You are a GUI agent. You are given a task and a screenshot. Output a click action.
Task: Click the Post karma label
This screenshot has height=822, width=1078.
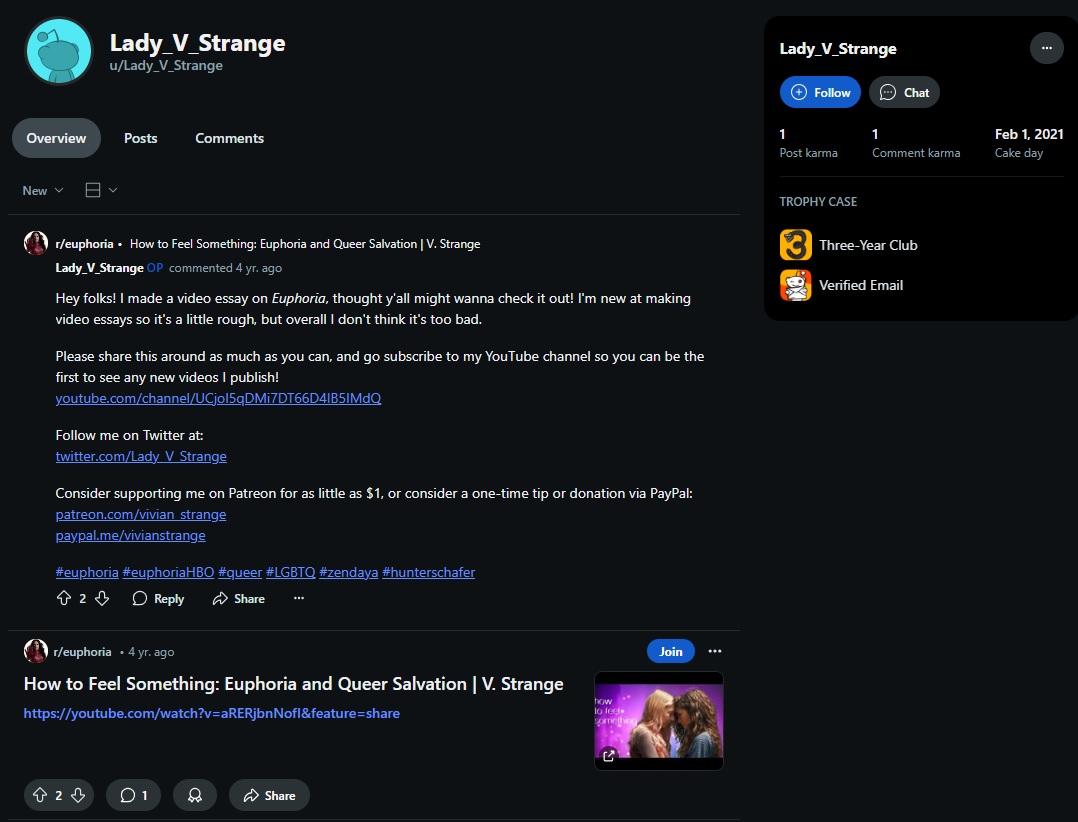click(808, 153)
